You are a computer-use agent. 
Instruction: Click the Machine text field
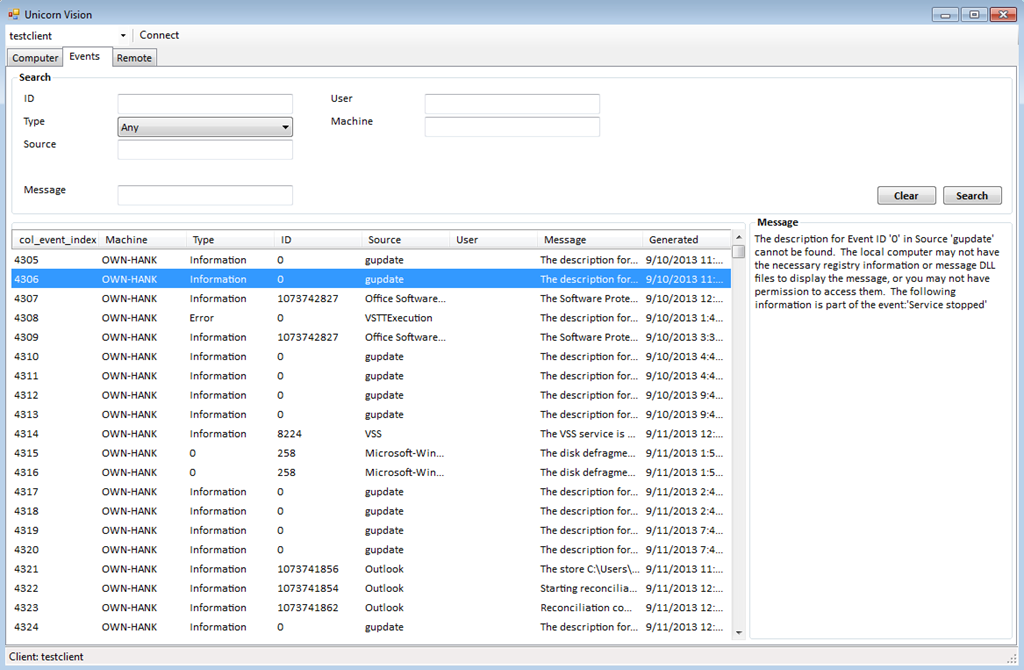point(512,127)
